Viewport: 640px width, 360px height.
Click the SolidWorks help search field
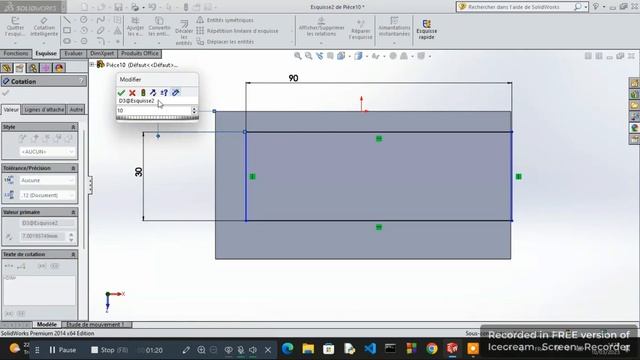click(519, 7)
